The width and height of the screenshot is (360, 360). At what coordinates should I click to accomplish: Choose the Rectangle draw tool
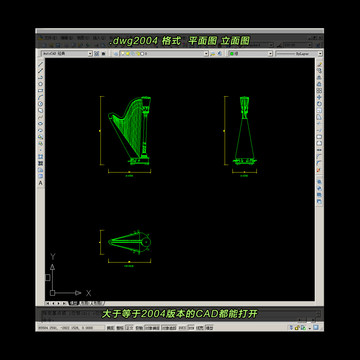pyautogui.click(x=41, y=90)
